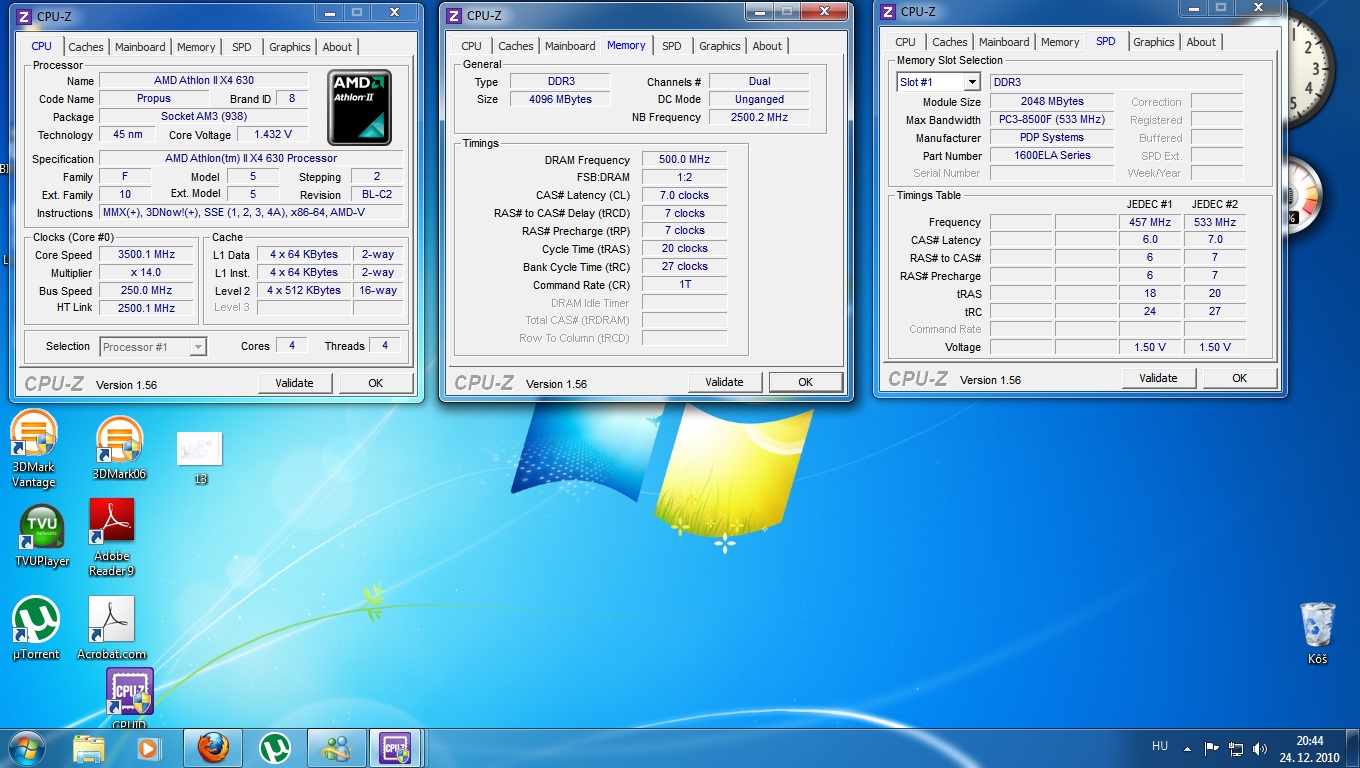Launch the µTorrent desktop shortcut
The image size is (1360, 768).
[x=36, y=628]
